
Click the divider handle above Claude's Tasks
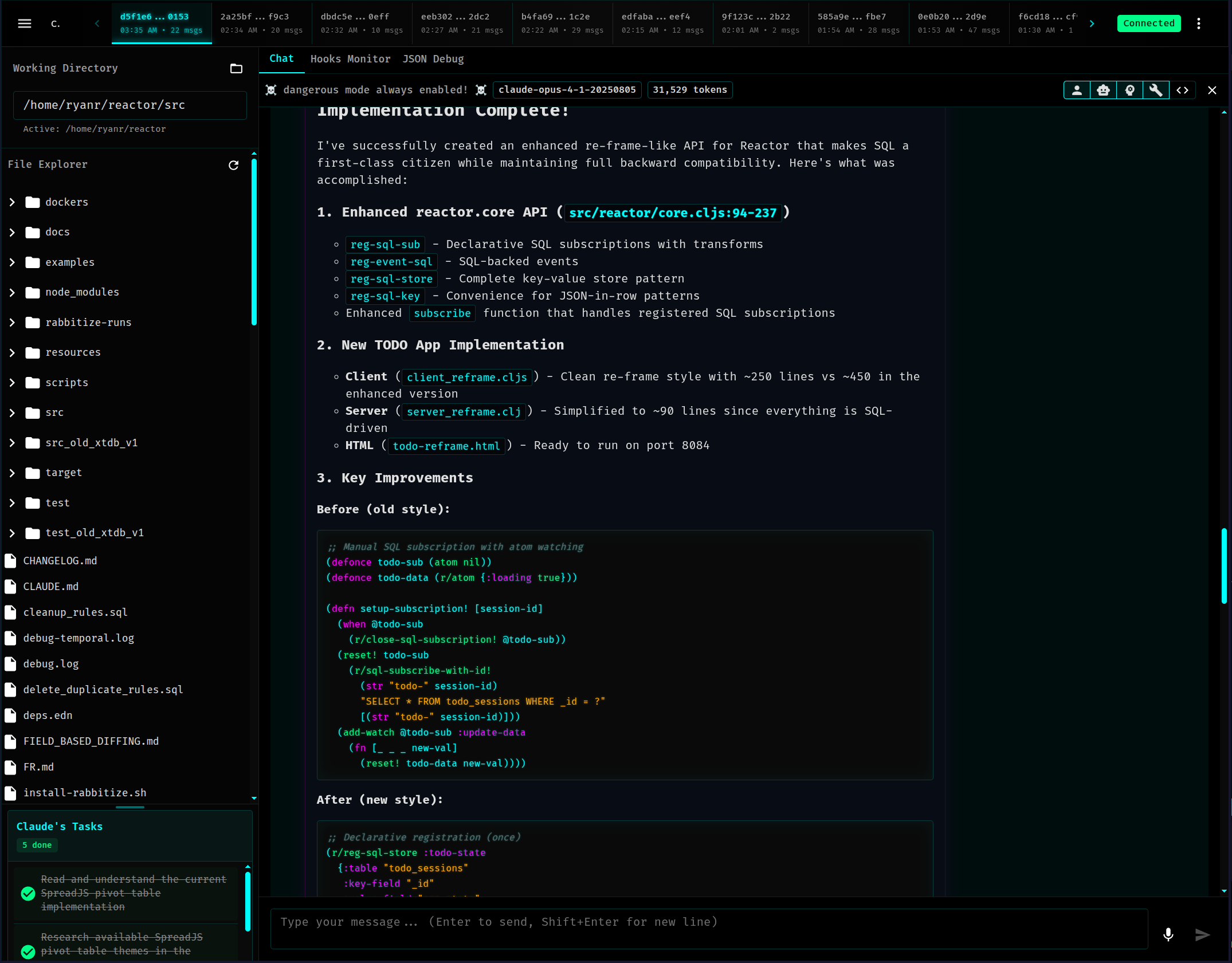(130, 807)
